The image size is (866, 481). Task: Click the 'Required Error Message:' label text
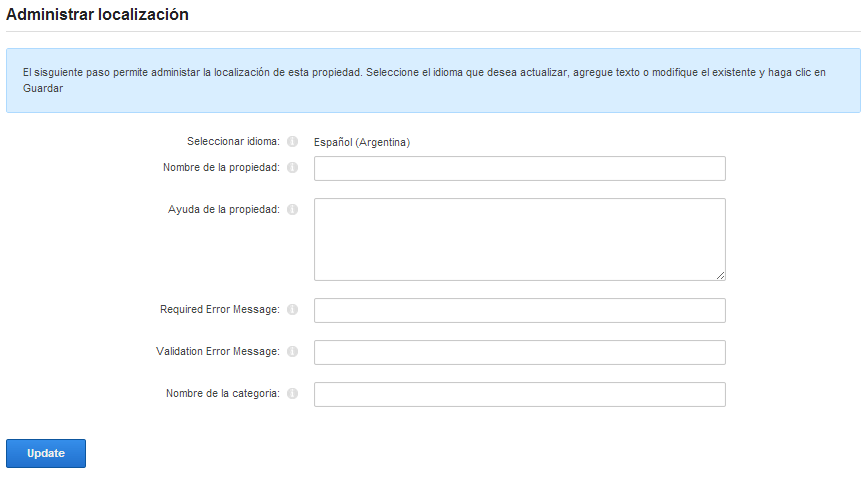click(x=220, y=310)
